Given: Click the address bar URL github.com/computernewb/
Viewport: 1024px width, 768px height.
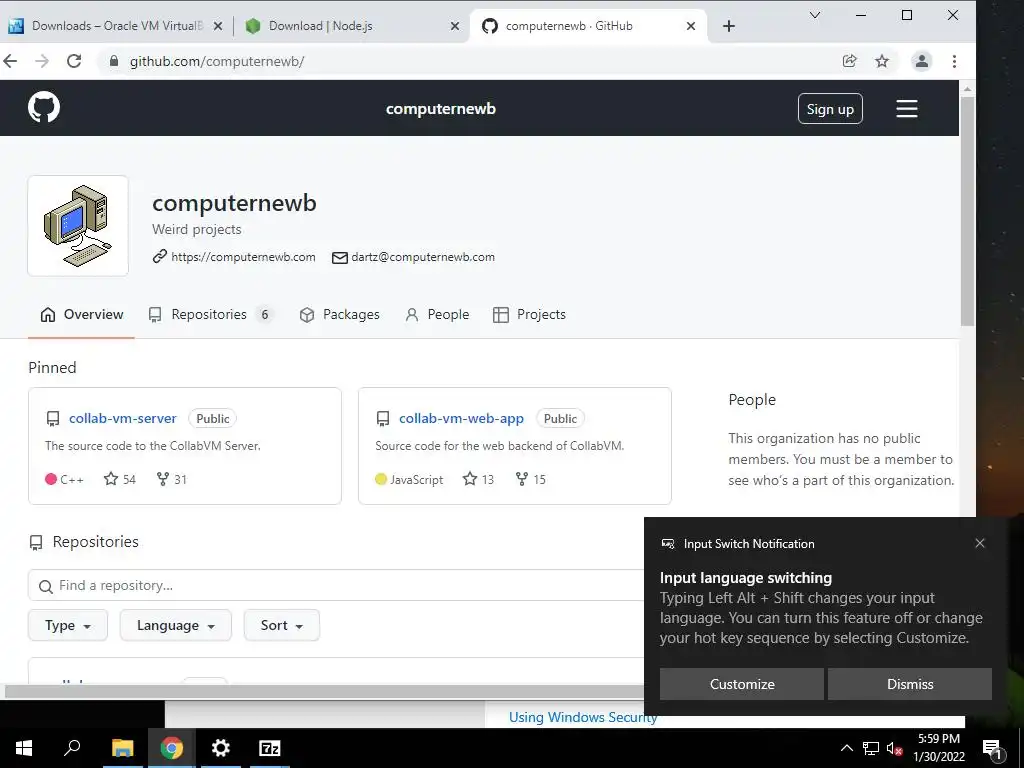Looking at the screenshot, I should (x=217, y=61).
